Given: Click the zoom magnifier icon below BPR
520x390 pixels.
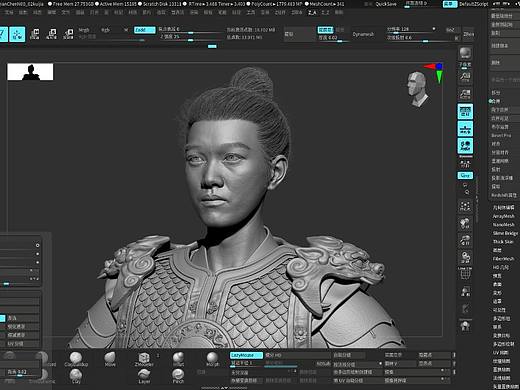Looking at the screenshot, I should 465,77.
